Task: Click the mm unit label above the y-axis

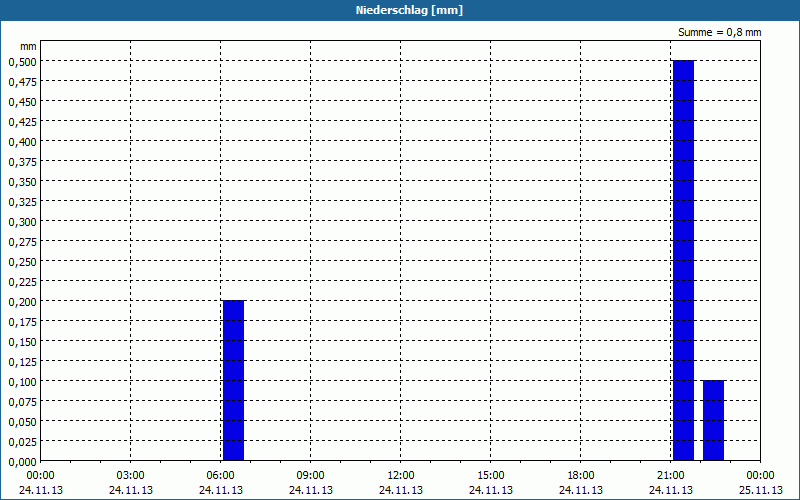Action: (29, 46)
